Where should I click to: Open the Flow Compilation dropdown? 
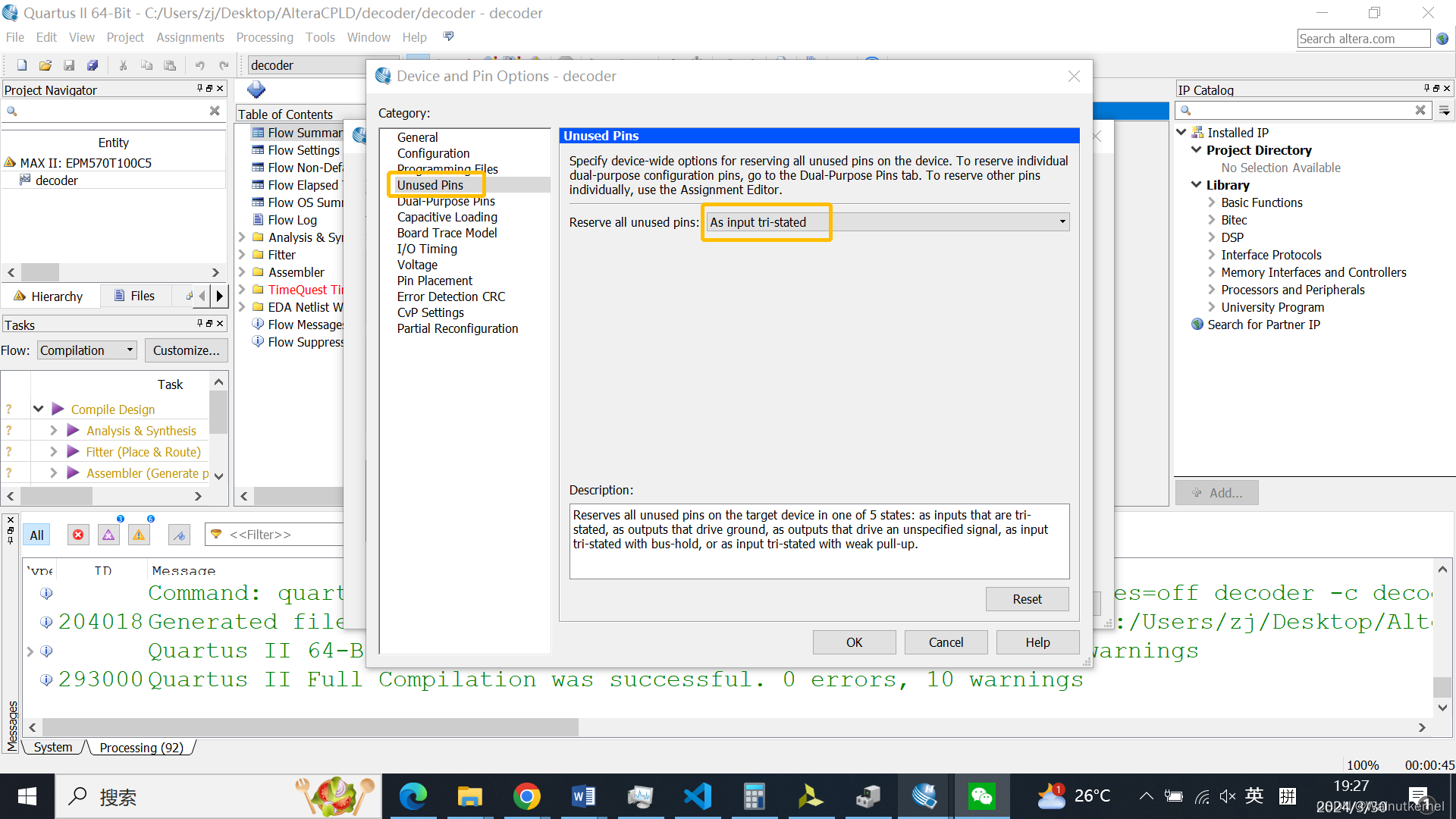(87, 350)
